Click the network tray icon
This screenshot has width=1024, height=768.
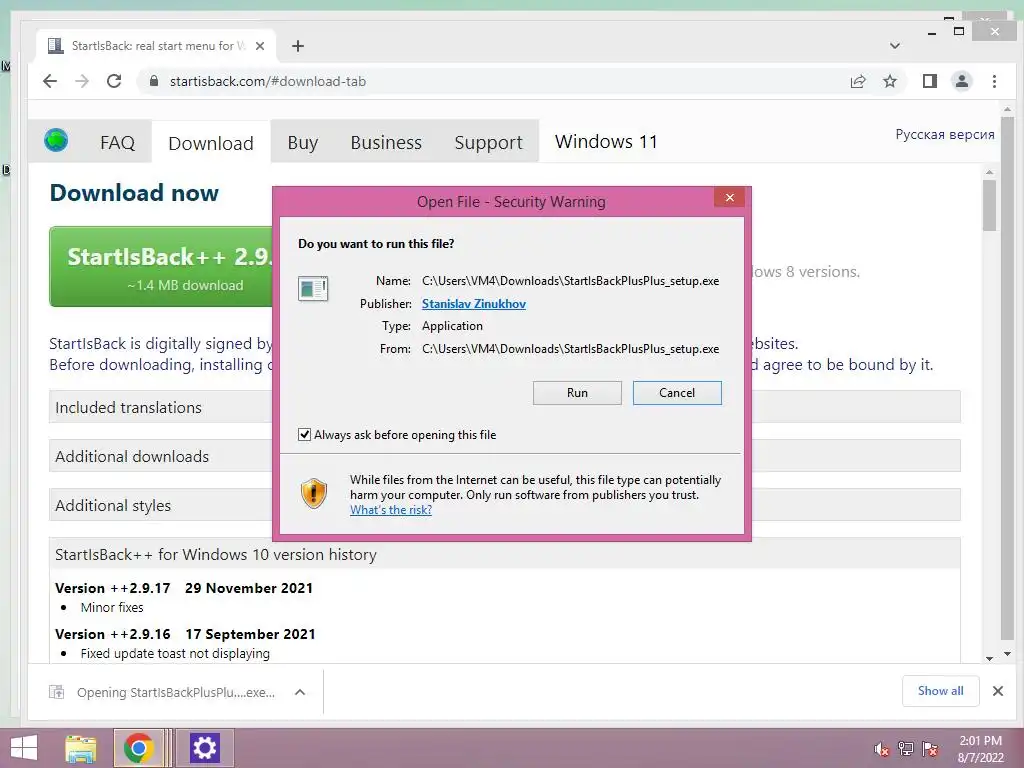click(906, 749)
